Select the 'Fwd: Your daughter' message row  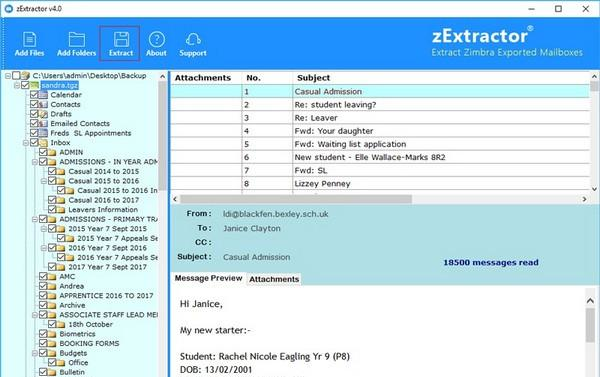click(380, 131)
